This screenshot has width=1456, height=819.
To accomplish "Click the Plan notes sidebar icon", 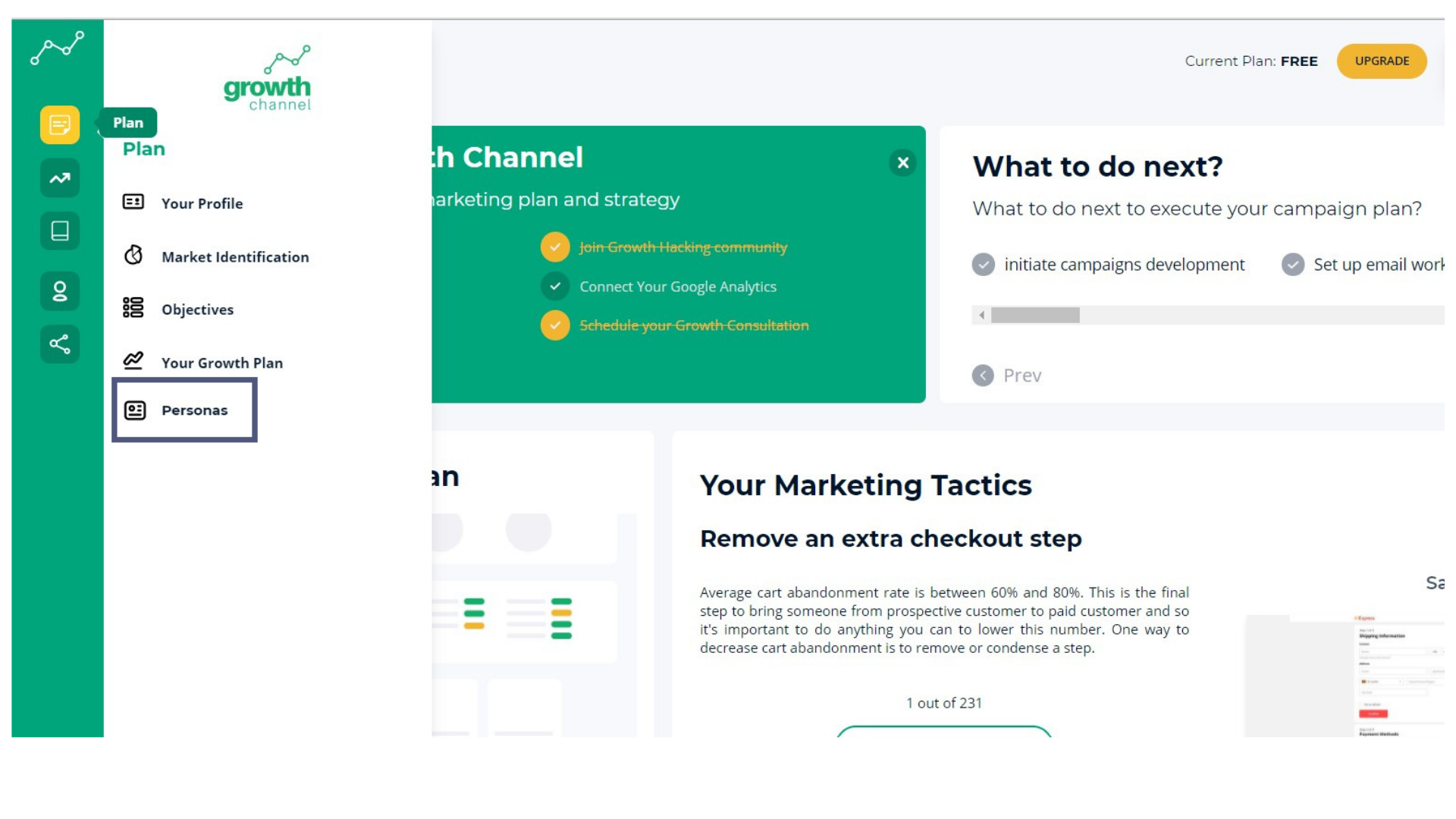I will point(60,124).
